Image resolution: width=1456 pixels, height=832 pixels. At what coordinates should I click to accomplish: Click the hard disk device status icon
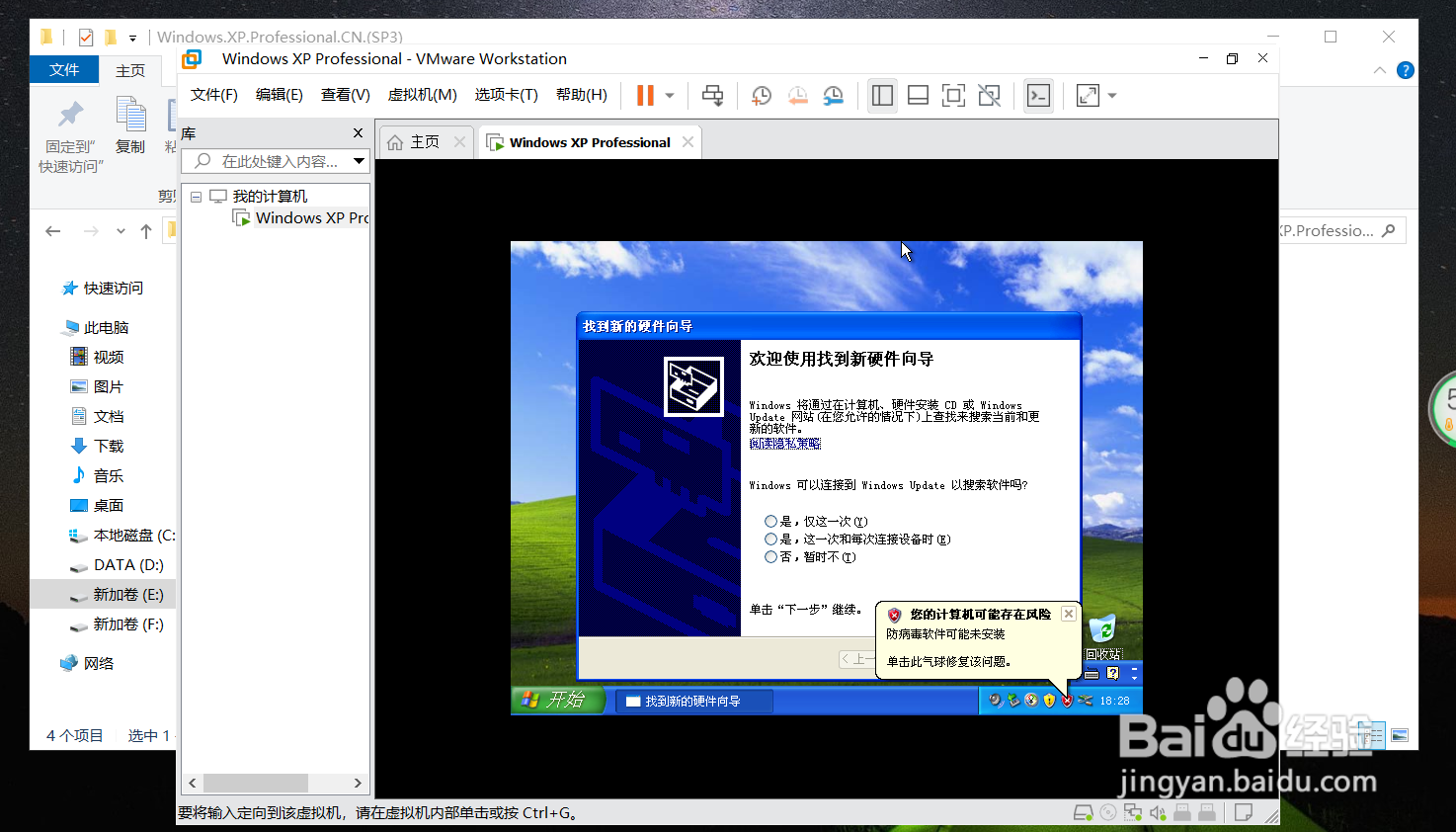pyautogui.click(x=1084, y=813)
